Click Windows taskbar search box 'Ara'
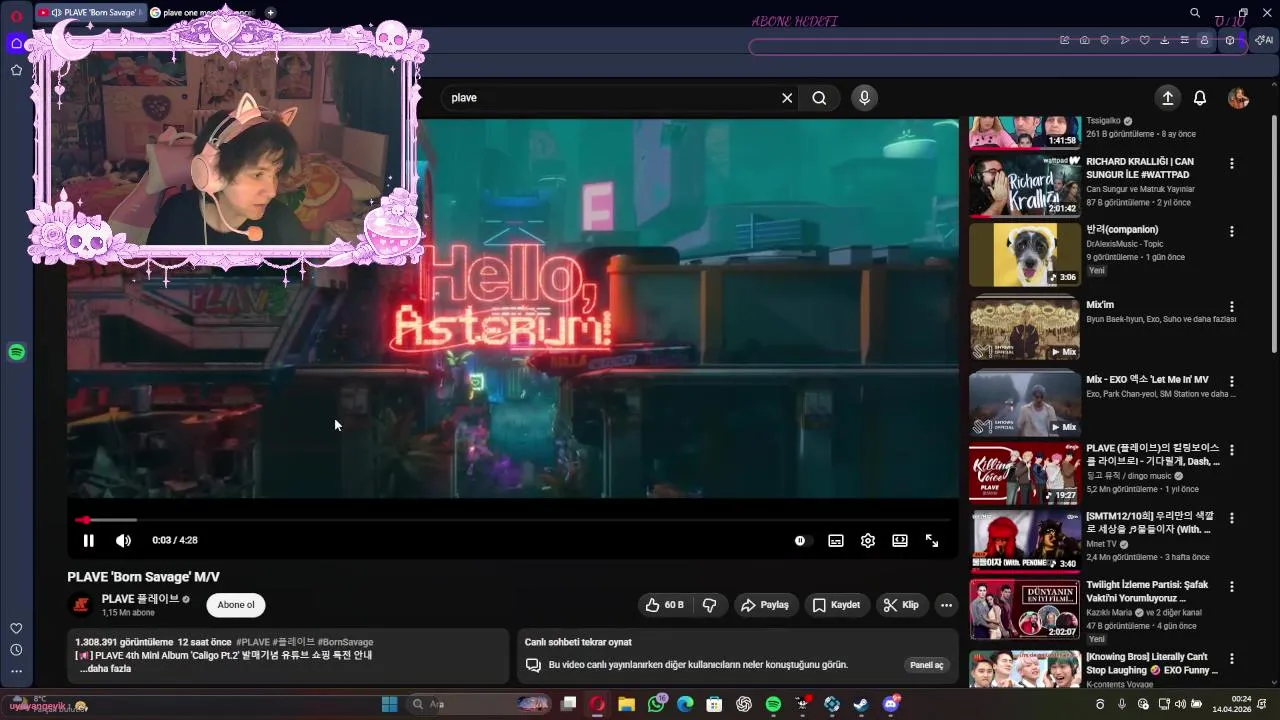Viewport: 1280px width, 720px height. tap(480, 704)
